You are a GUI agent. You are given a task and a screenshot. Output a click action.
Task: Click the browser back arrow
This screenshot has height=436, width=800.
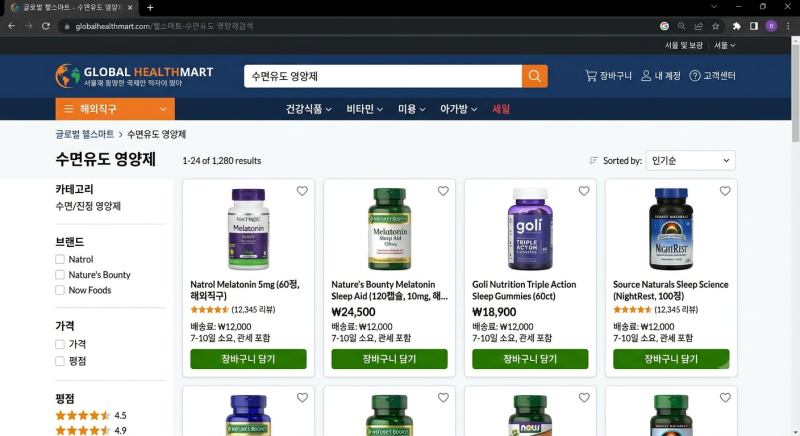tap(11, 26)
